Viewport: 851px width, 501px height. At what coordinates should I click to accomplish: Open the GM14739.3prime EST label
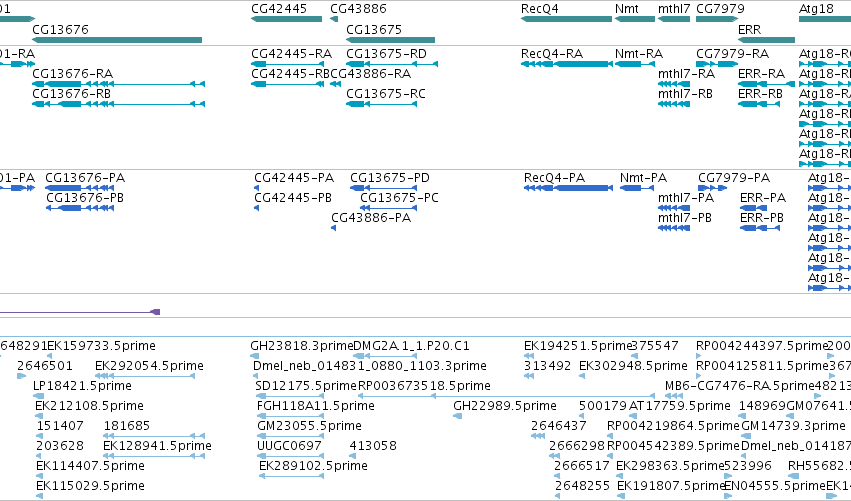(793, 426)
